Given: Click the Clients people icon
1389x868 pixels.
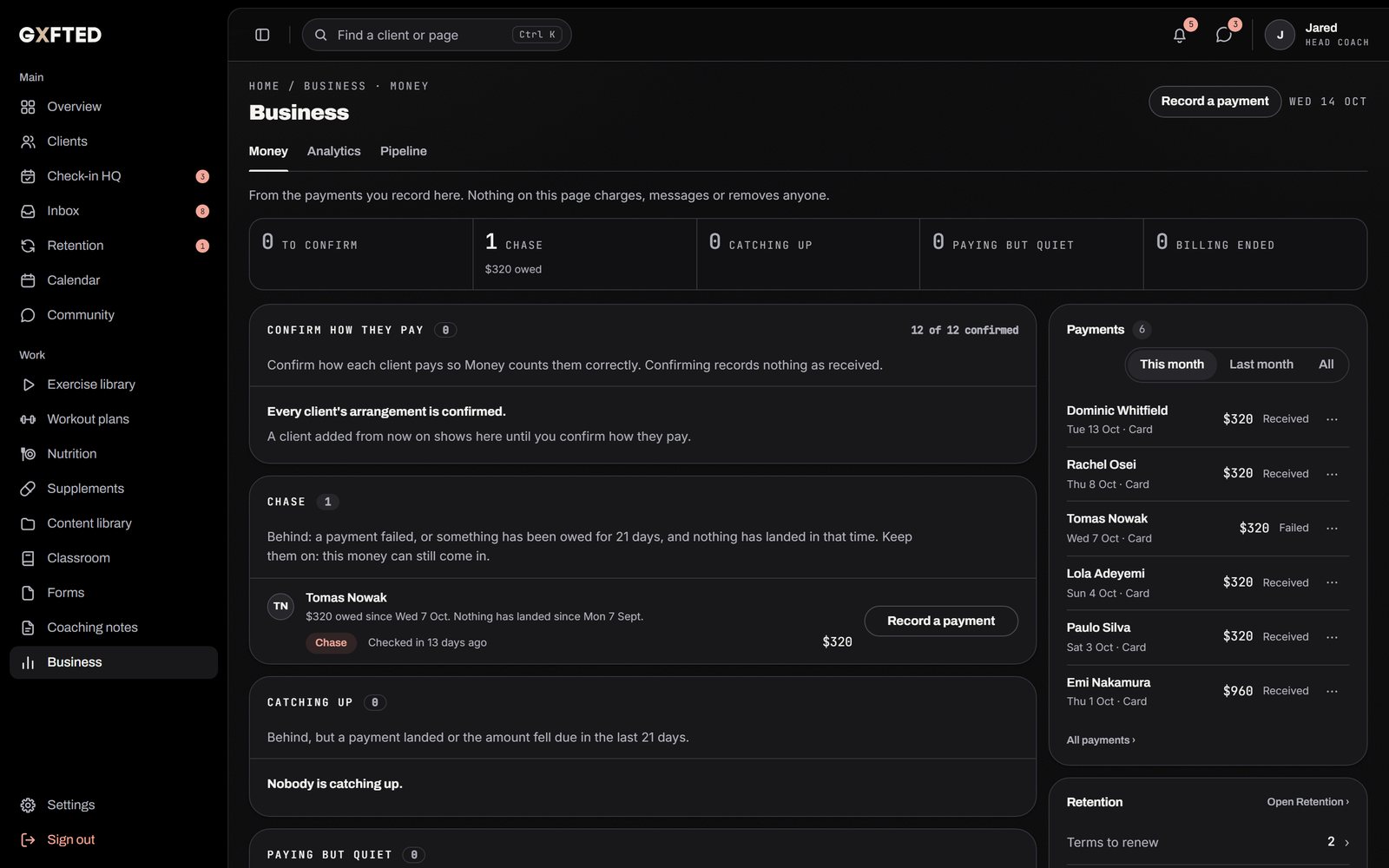Looking at the screenshot, I should [28, 141].
